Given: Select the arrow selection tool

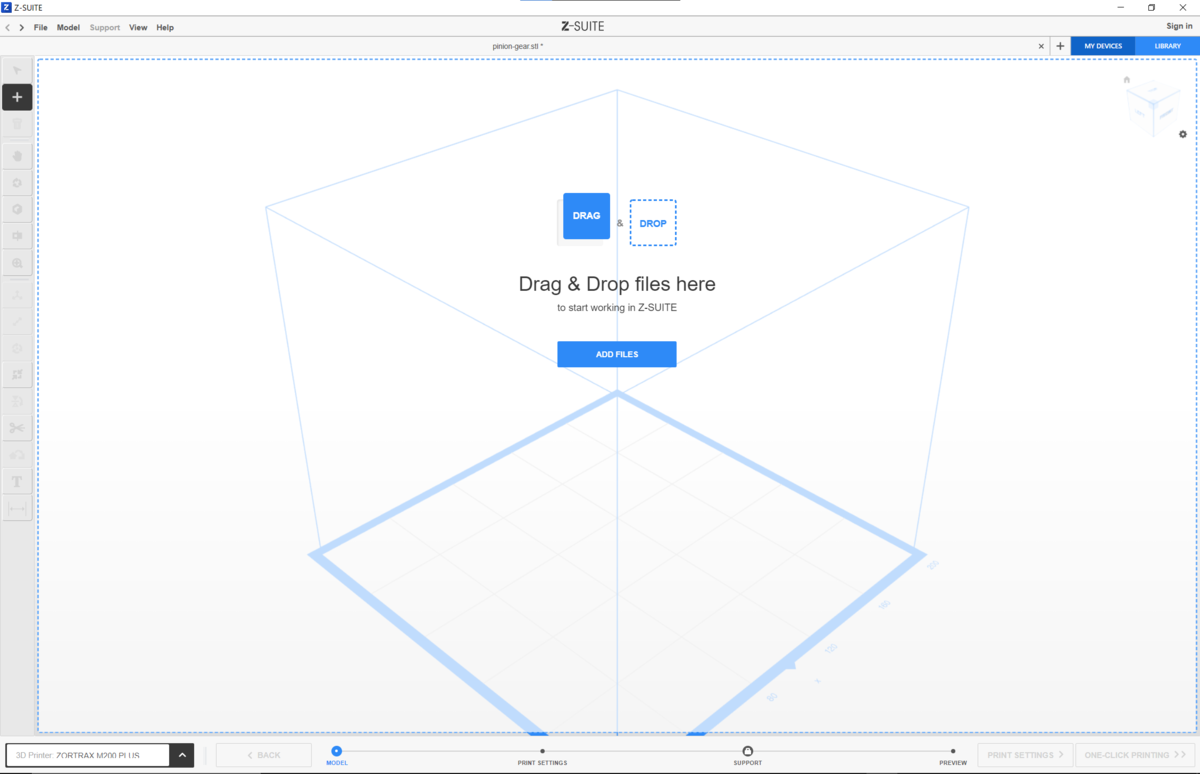Looking at the screenshot, I should pyautogui.click(x=17, y=70).
